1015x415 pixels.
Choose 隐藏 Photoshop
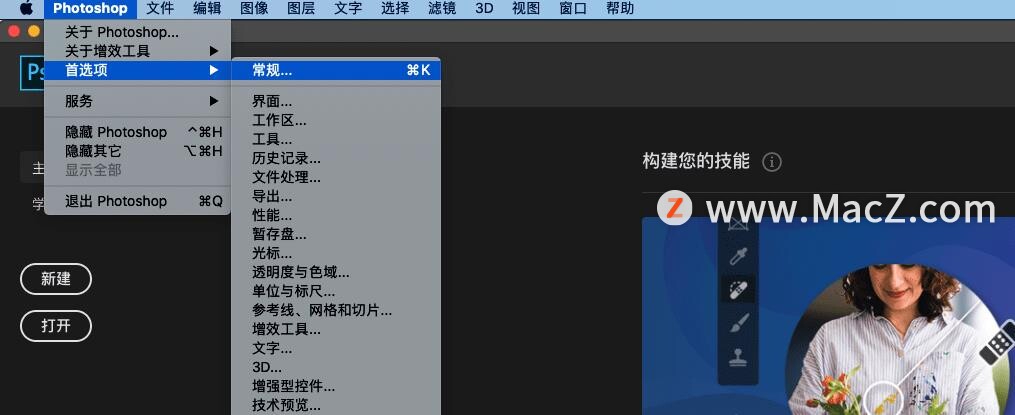coord(137,132)
